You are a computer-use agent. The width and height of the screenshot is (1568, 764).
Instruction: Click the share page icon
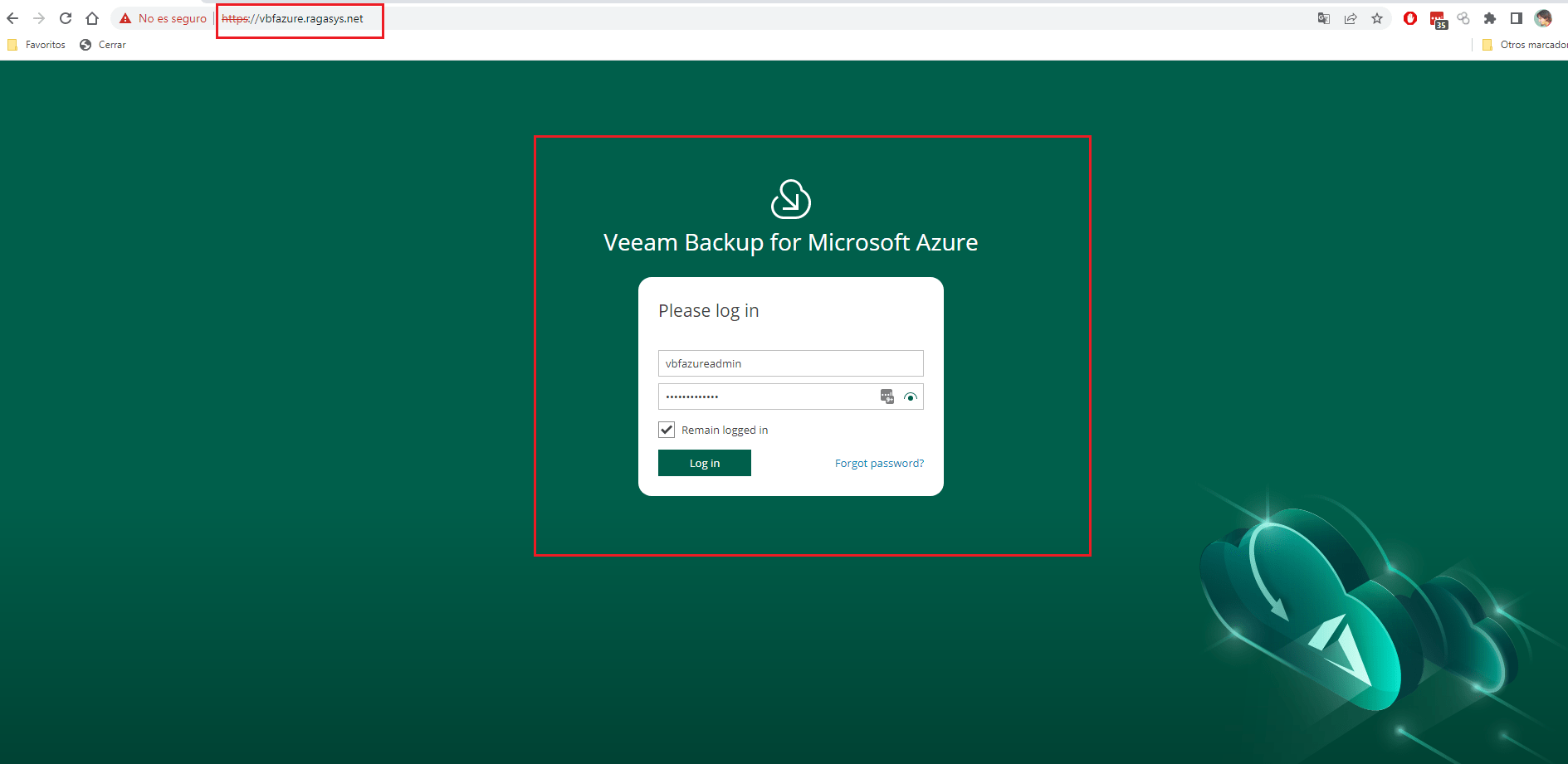tap(1351, 18)
